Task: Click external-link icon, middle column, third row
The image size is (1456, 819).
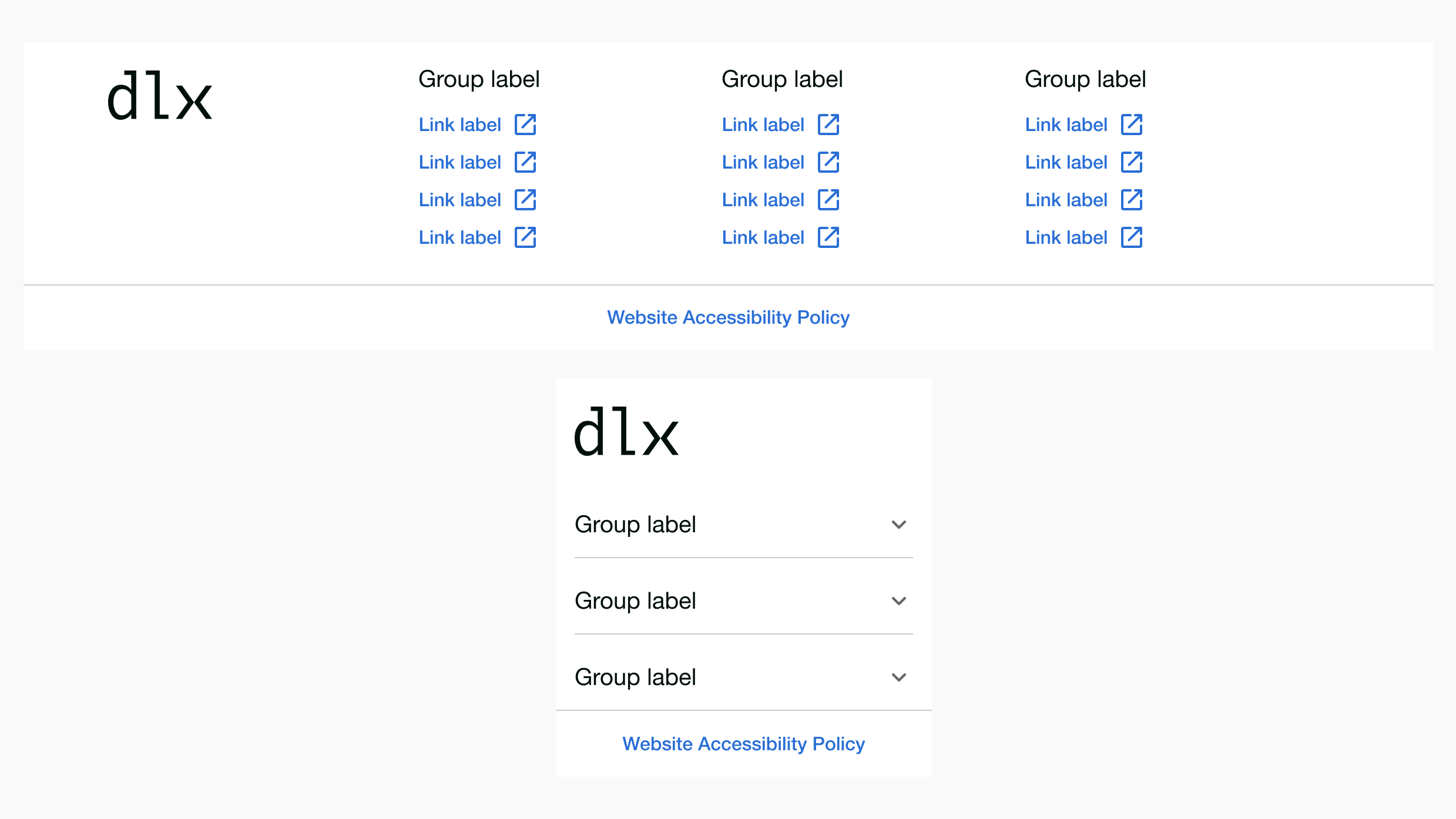Action: point(828,200)
